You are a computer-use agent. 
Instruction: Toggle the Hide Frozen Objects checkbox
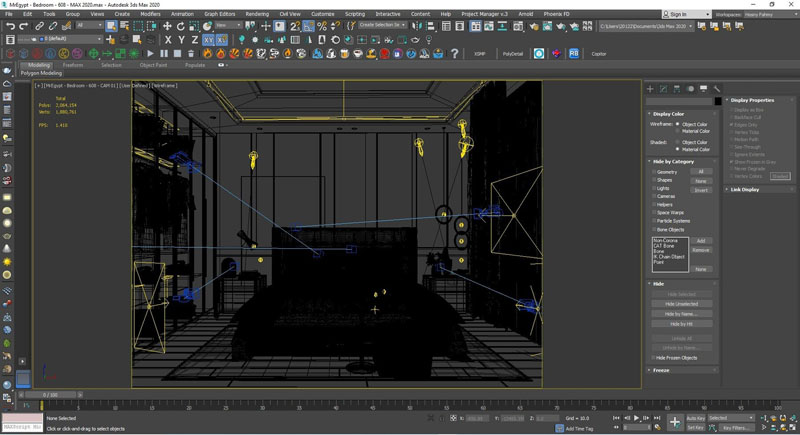(x=654, y=357)
